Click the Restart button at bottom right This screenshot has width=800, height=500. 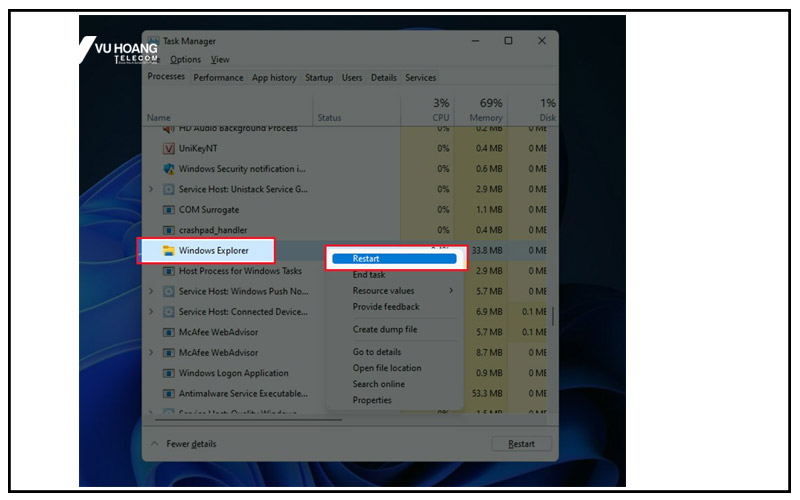click(x=521, y=444)
